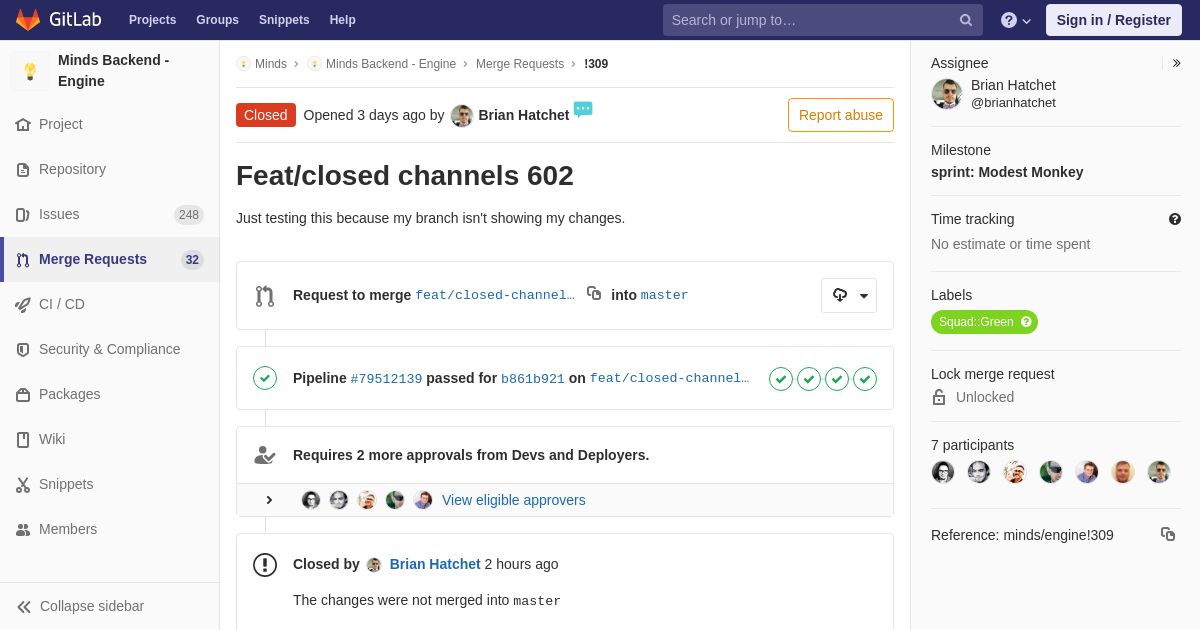Screen dimensions: 1200x630
Task: Click the Report abuse button
Action: 840,115
